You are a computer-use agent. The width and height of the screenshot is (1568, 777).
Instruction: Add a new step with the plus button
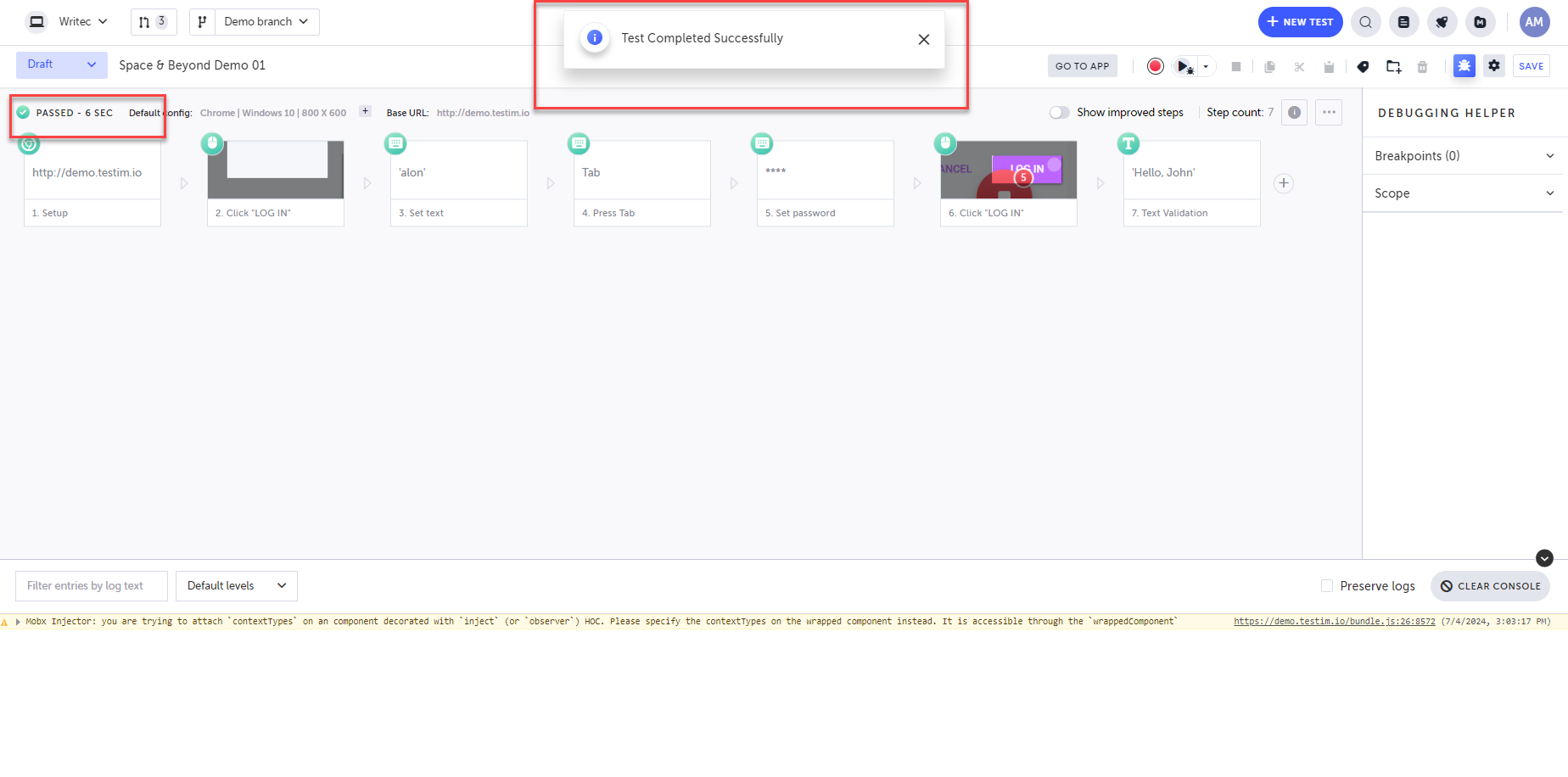tap(1284, 183)
